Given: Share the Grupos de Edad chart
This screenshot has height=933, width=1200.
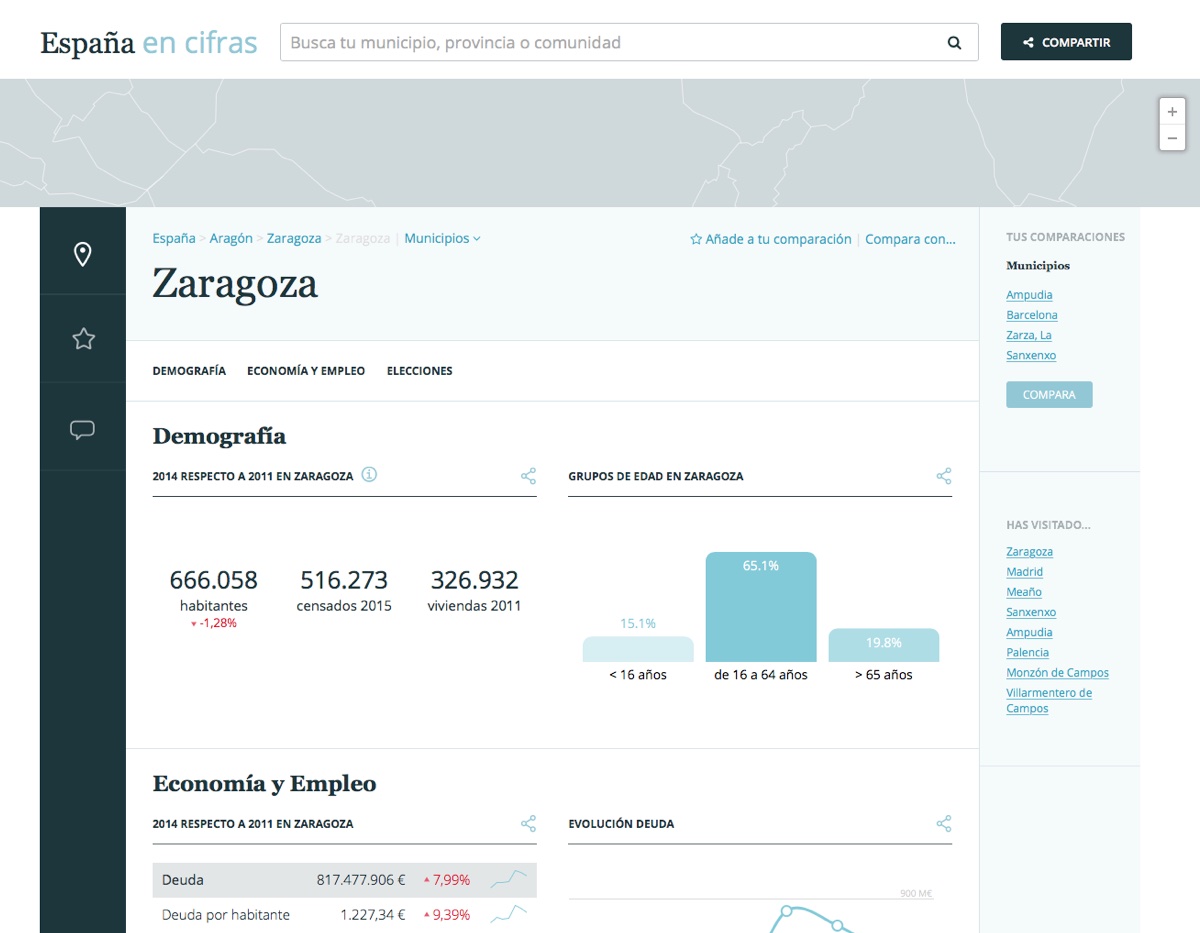Looking at the screenshot, I should click(943, 476).
